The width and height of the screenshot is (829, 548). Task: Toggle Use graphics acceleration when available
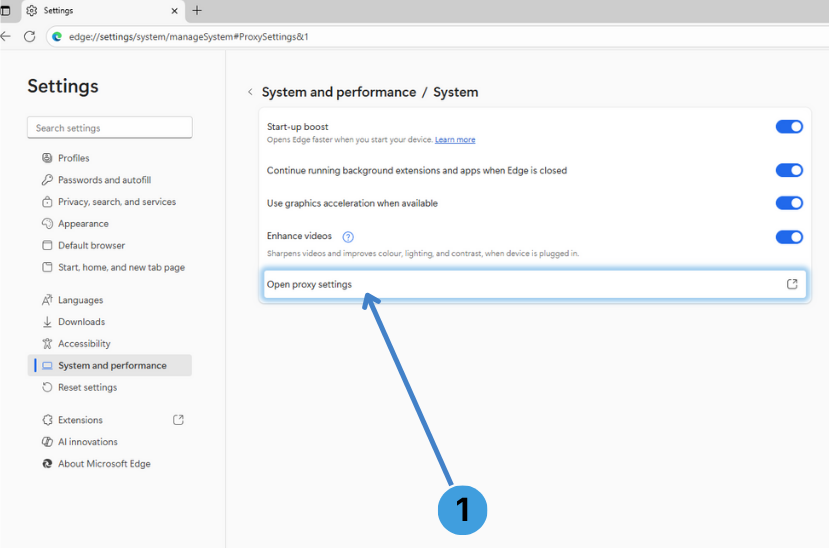(x=789, y=203)
